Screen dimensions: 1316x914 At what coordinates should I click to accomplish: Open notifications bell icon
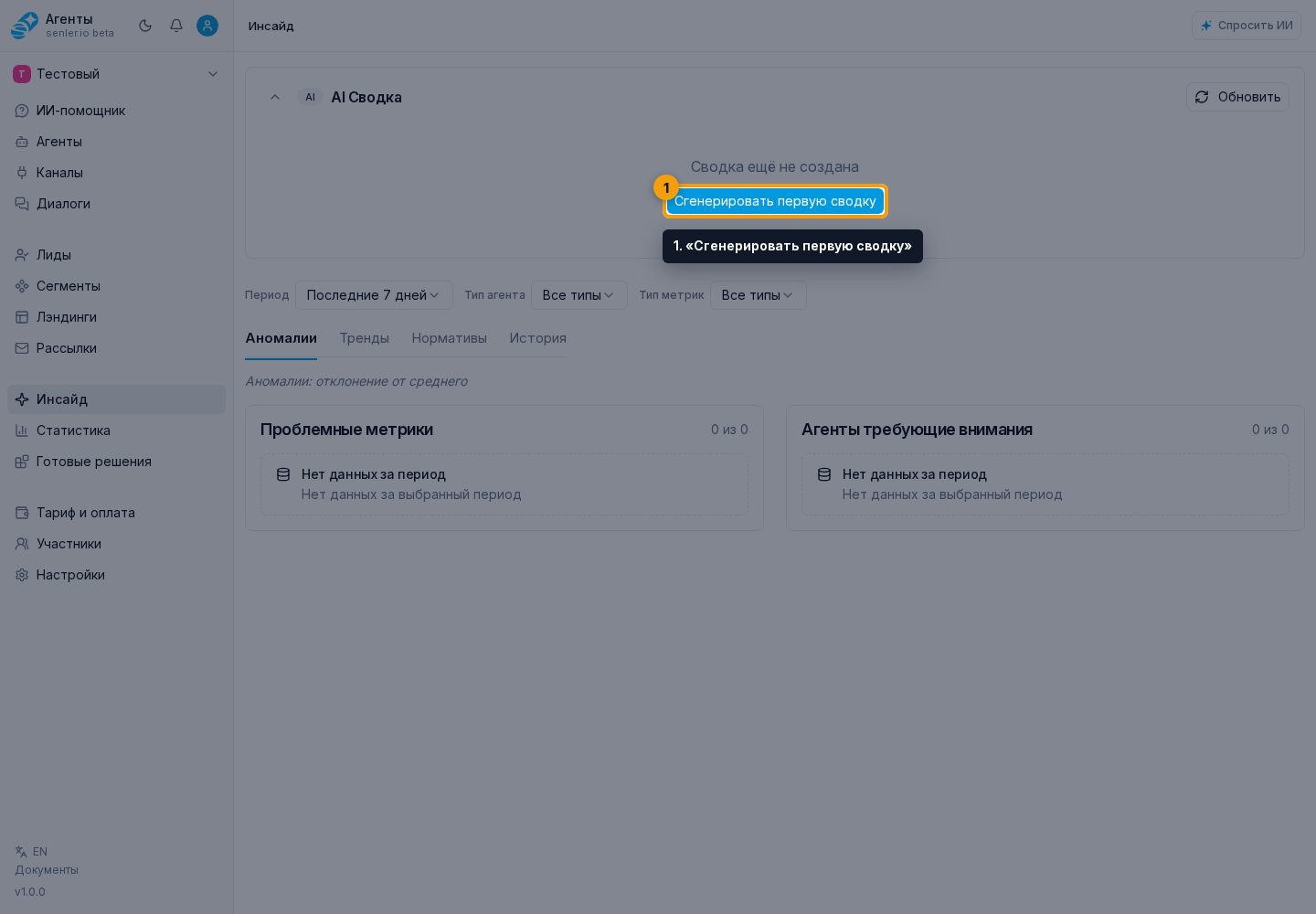pos(176,26)
